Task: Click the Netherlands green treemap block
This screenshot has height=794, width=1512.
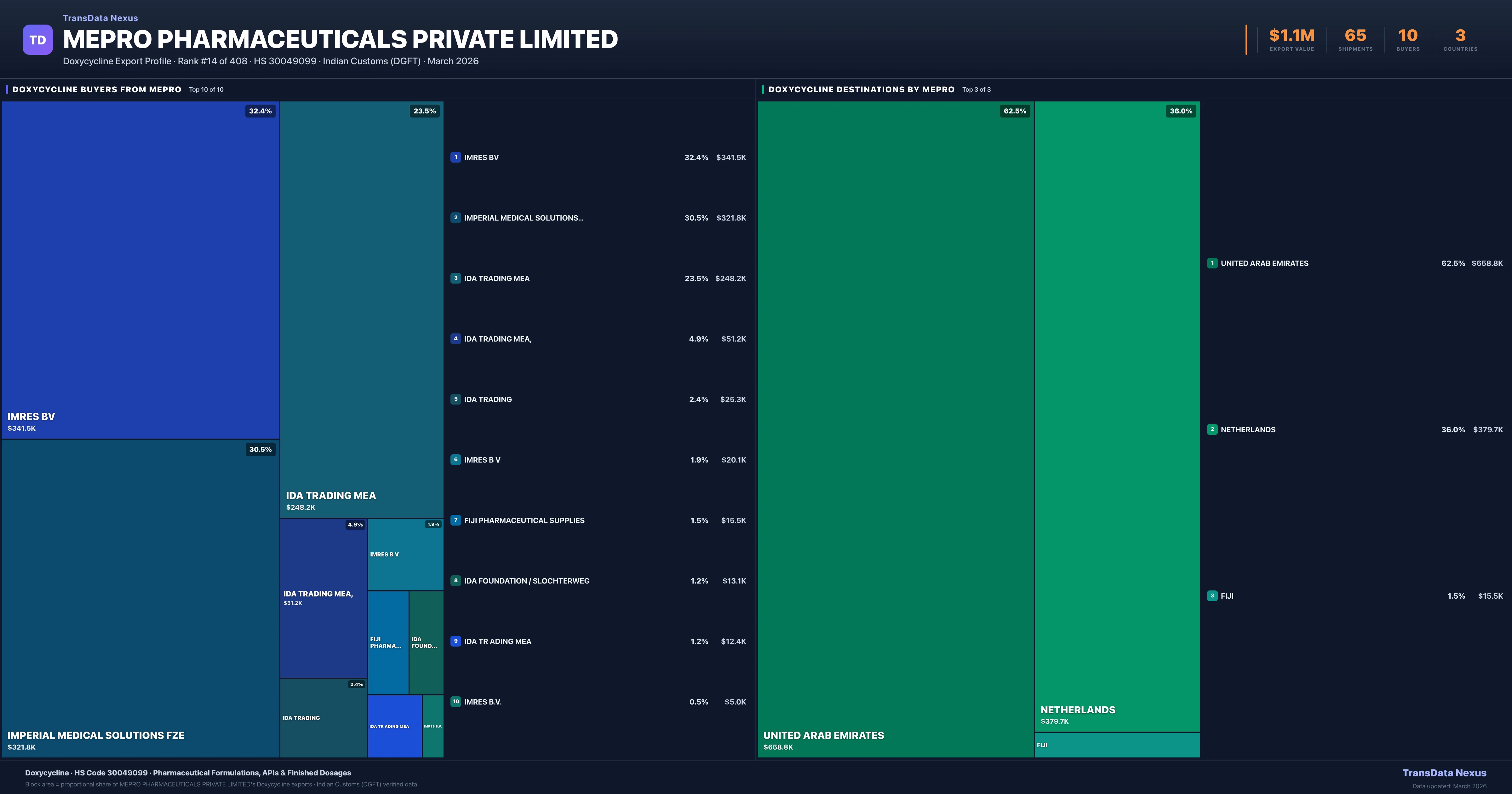Action: 1117,411
